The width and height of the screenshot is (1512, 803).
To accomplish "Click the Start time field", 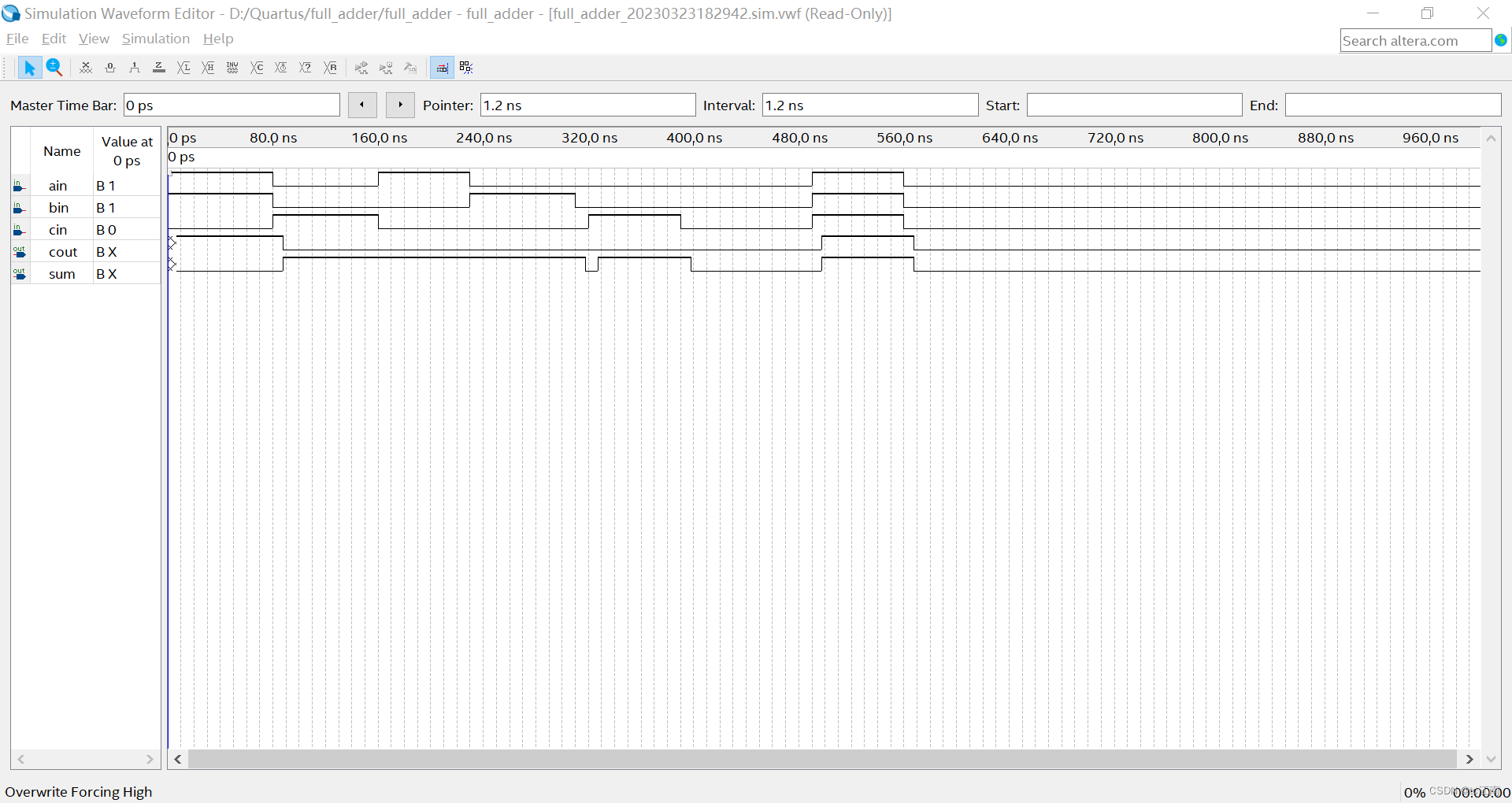I will [x=1135, y=105].
